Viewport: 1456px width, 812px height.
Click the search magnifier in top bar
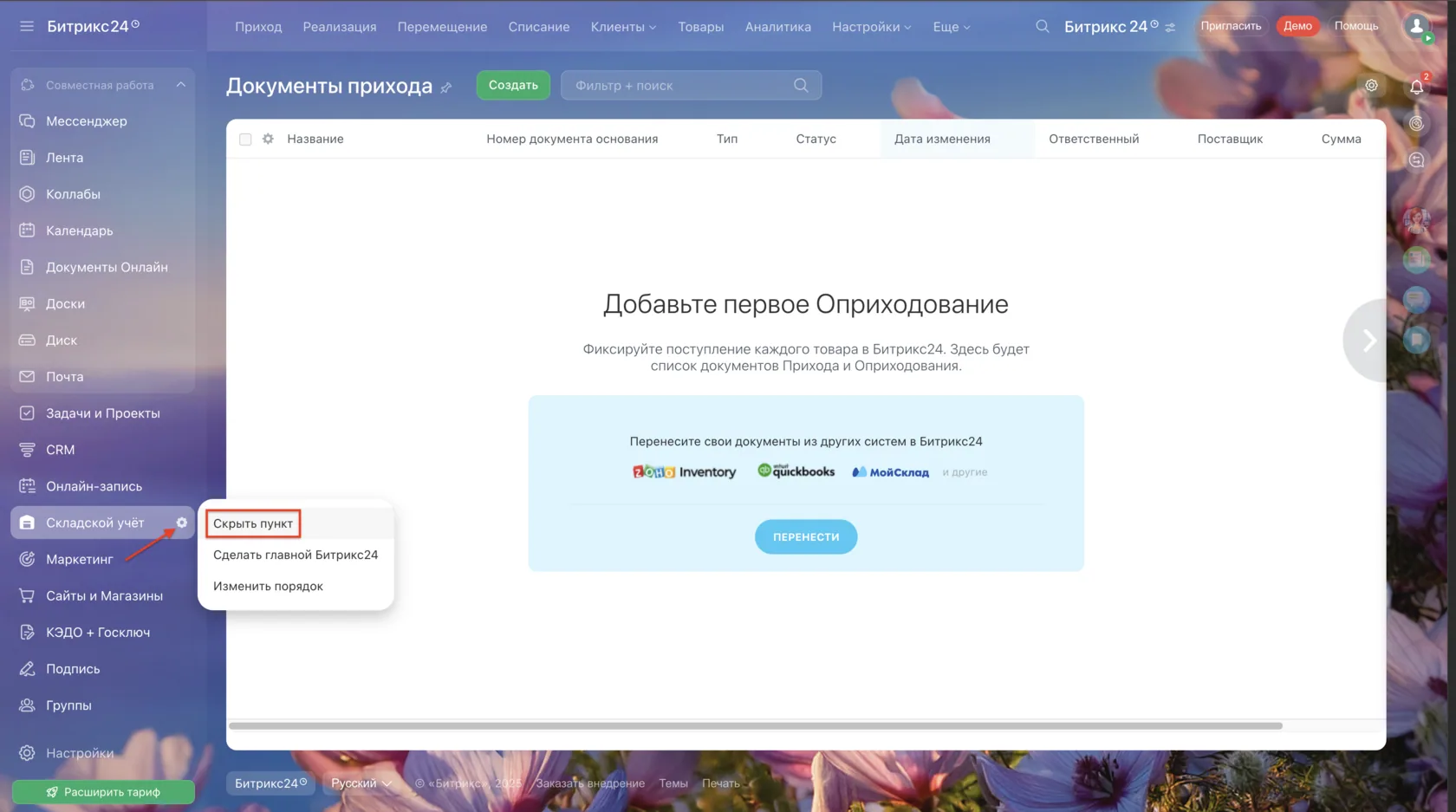[x=1043, y=26]
